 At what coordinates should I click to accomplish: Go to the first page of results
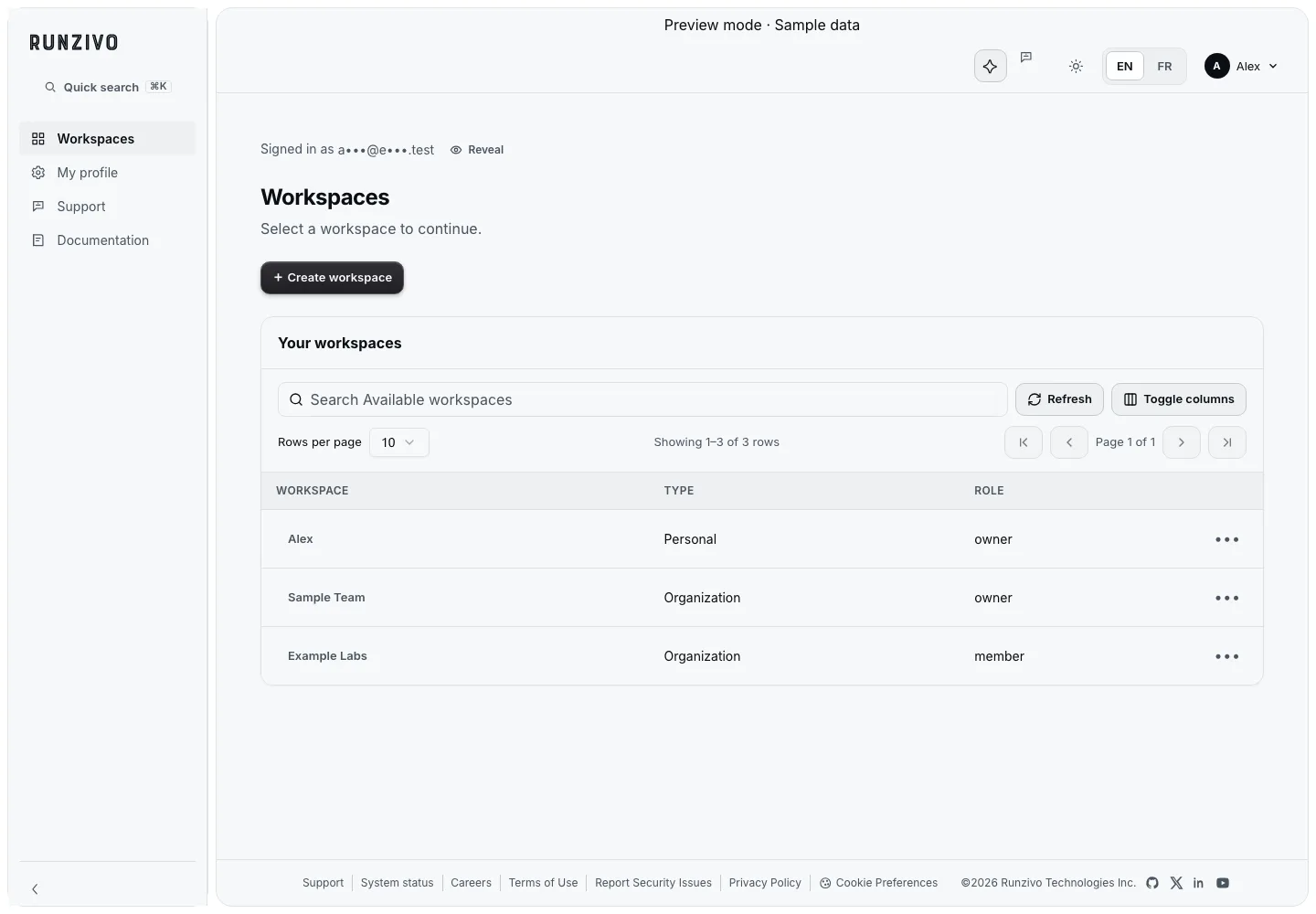(x=1023, y=442)
